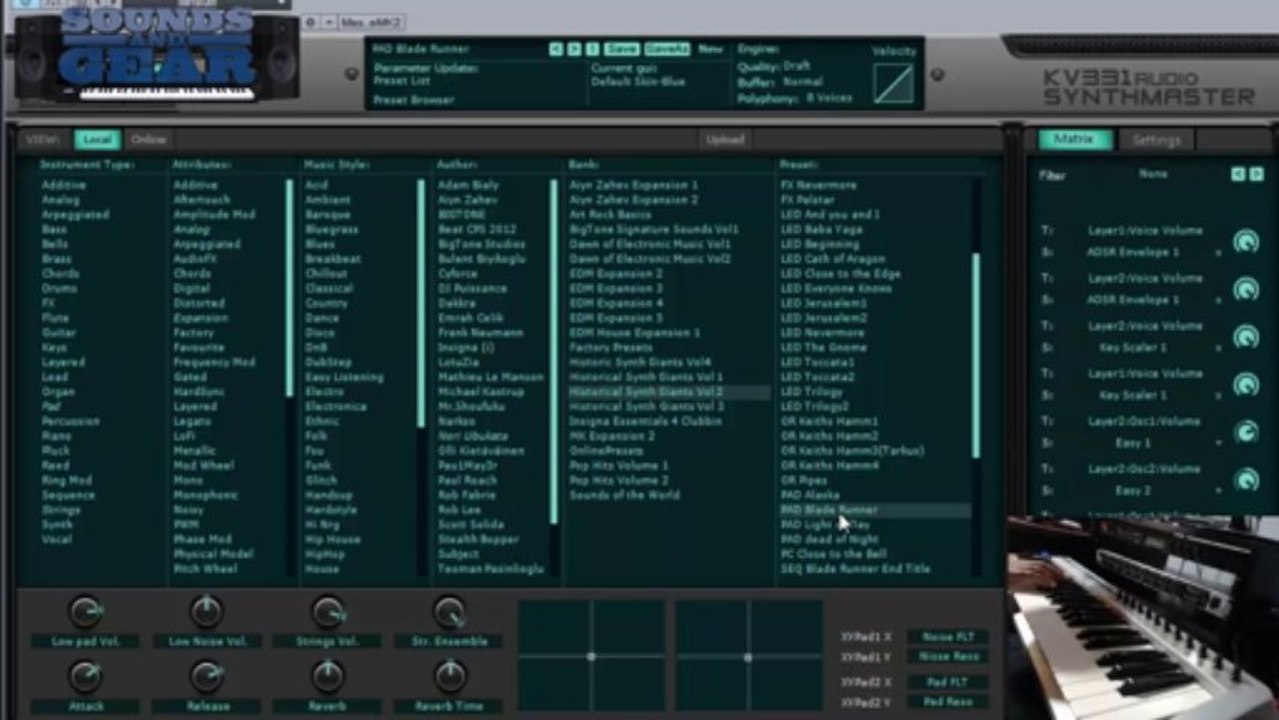The image size is (1279, 720).
Task: Select the Preset Browser option
Action: pyautogui.click(x=413, y=100)
